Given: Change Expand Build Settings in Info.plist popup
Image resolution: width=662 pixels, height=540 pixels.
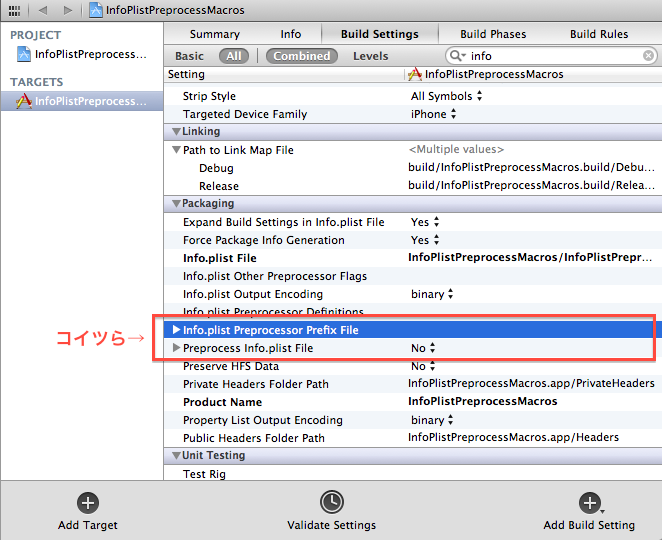Looking at the screenshot, I should tap(425, 222).
